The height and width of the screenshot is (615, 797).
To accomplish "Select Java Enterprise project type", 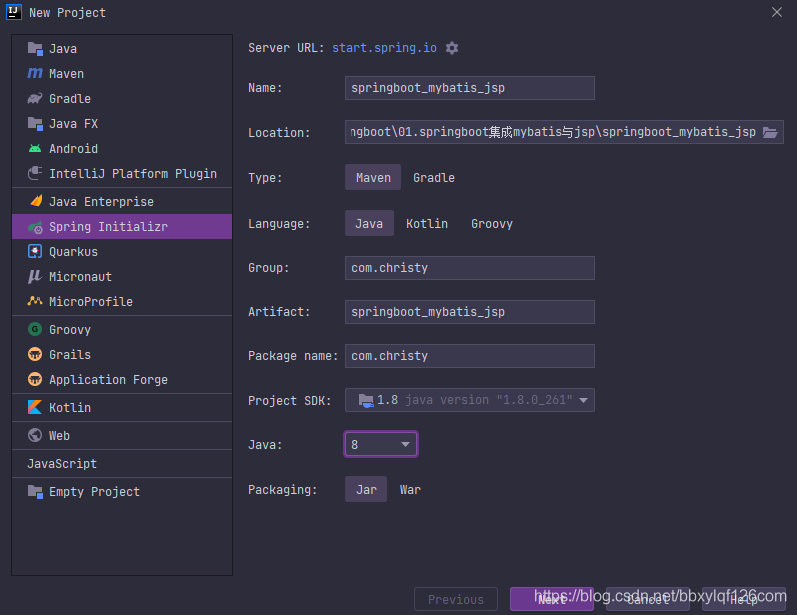I will 101,201.
